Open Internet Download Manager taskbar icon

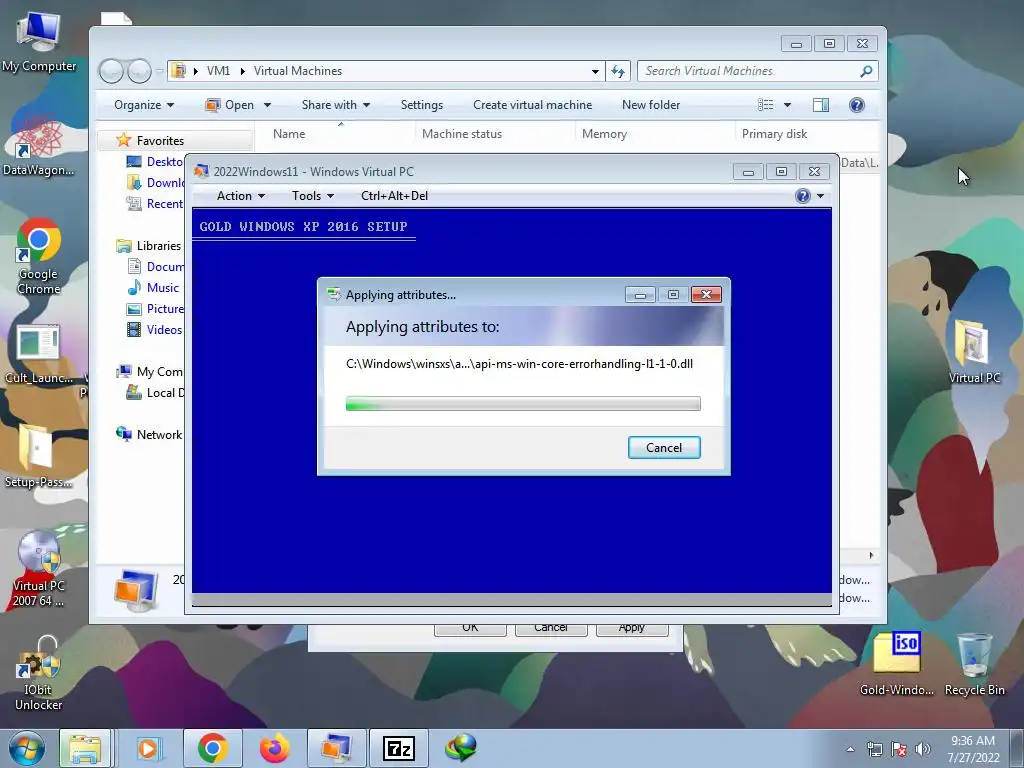461,748
